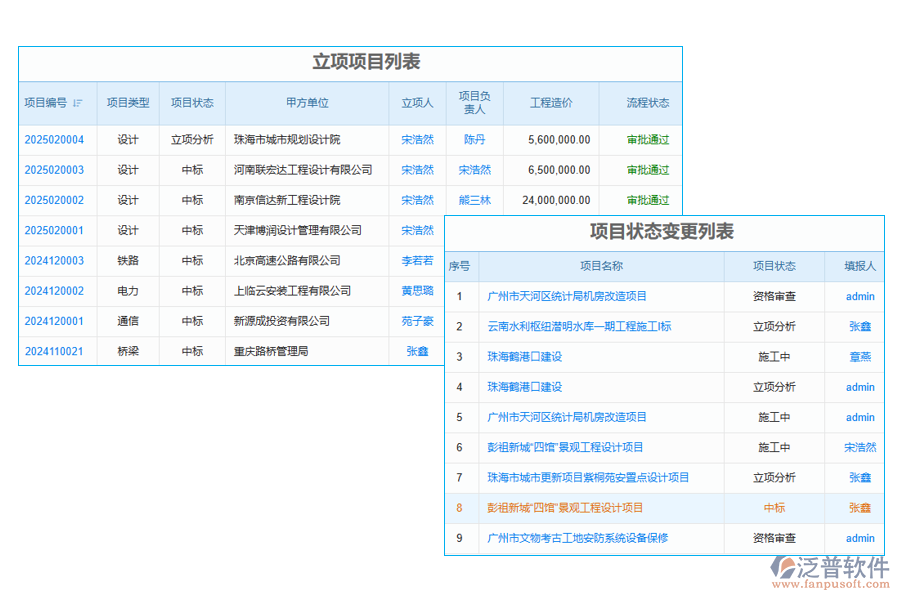The image size is (900, 600).
Task: Open 广州市天河区统计局机房改造项目 name link
Action: (564, 296)
